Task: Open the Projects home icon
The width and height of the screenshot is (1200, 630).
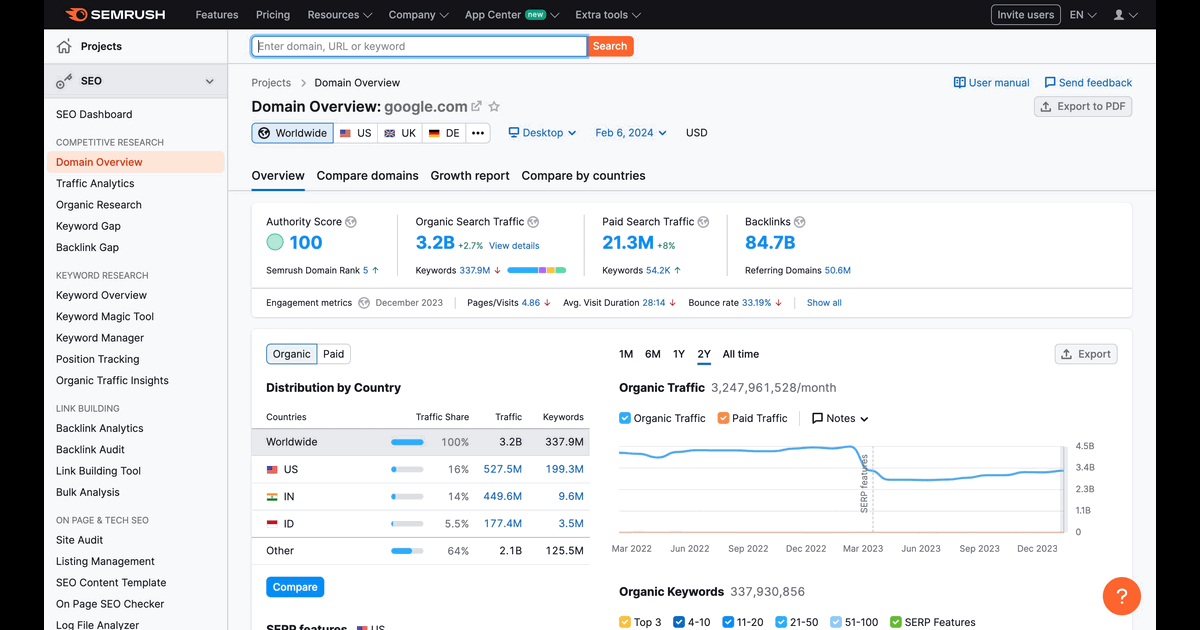Action: (x=64, y=46)
